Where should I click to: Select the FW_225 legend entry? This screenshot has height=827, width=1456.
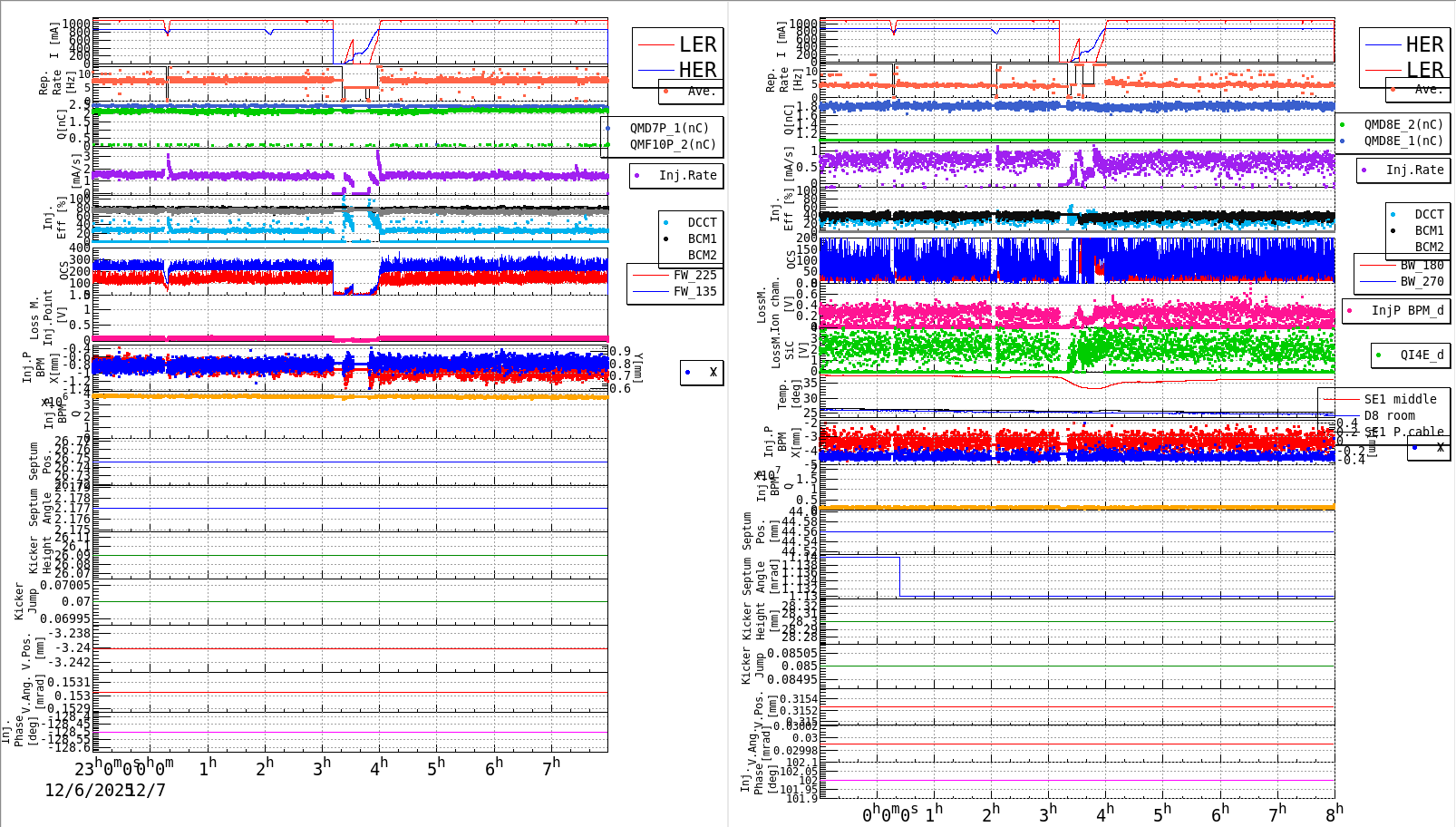[694, 275]
